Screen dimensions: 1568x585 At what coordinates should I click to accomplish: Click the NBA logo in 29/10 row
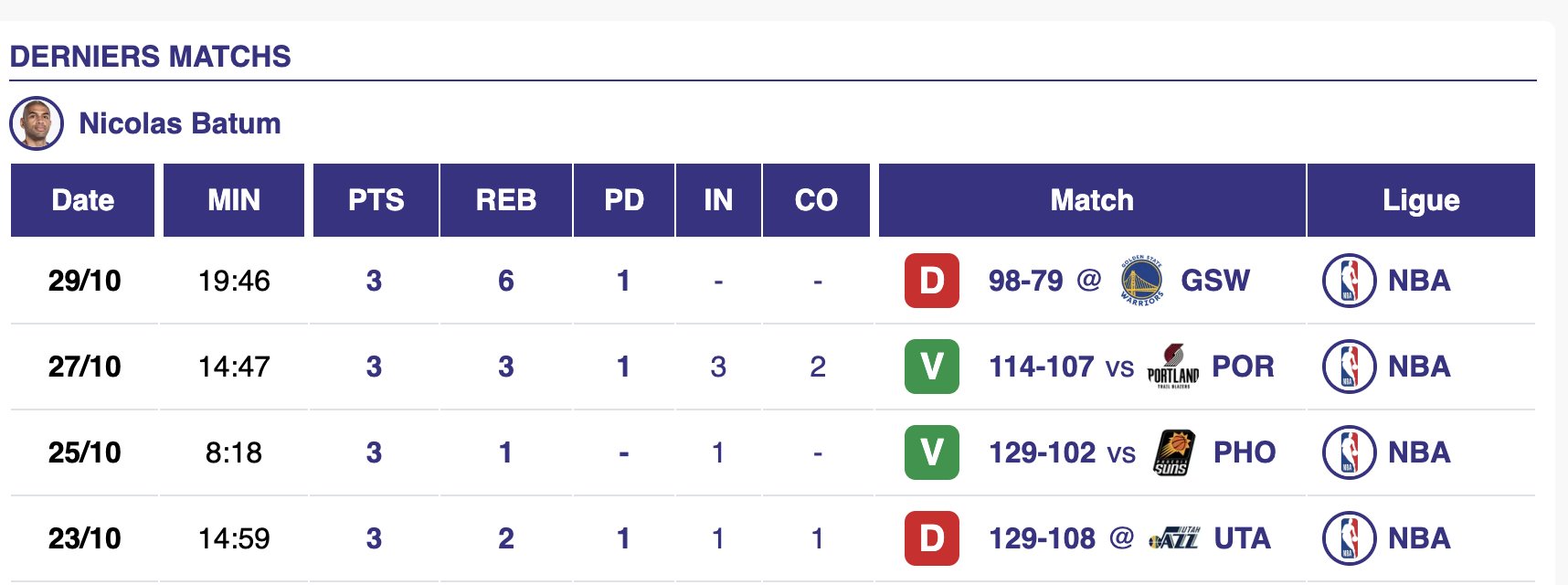point(1349,281)
